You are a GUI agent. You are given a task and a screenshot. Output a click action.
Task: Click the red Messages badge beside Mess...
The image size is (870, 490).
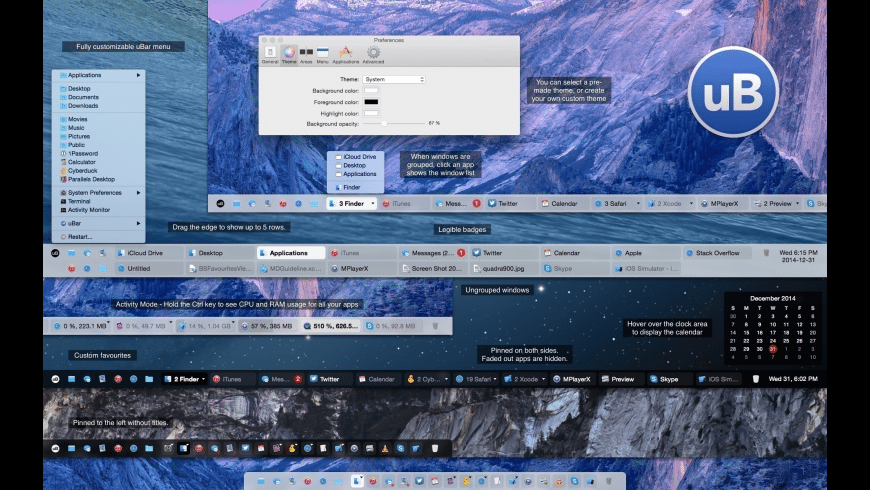(476, 204)
